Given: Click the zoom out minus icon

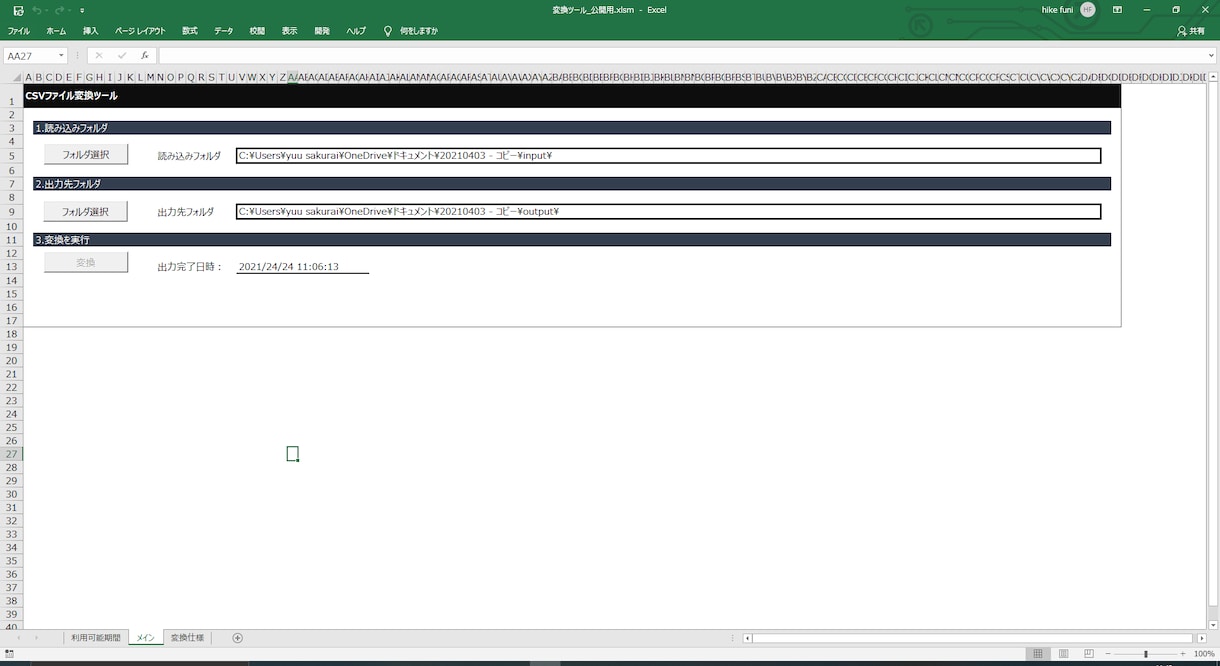Looking at the screenshot, I should pyautogui.click(x=1108, y=654).
